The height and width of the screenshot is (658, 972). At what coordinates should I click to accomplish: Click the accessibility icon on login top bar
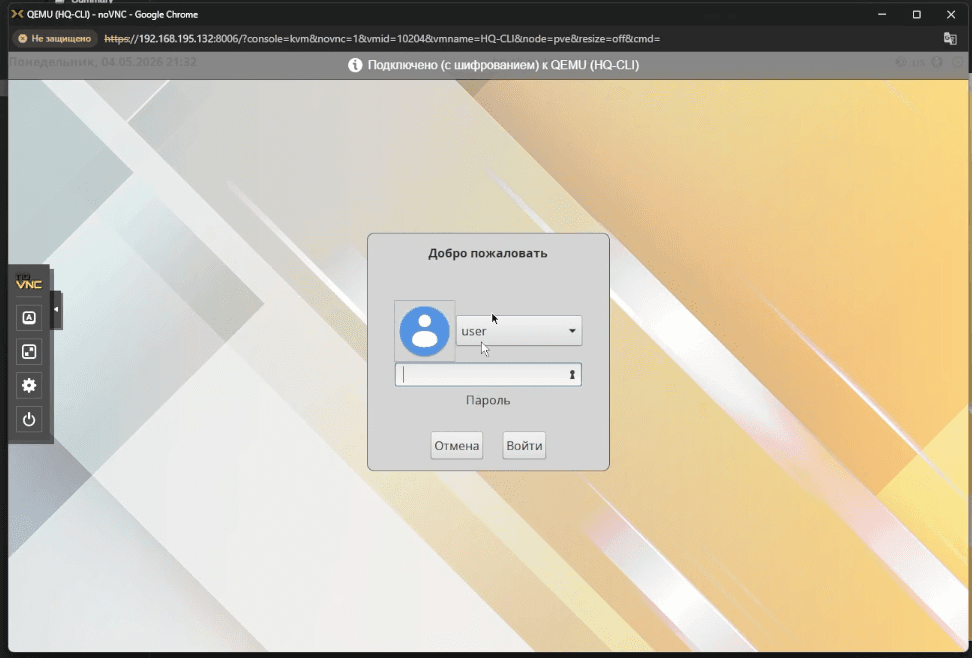tap(937, 62)
